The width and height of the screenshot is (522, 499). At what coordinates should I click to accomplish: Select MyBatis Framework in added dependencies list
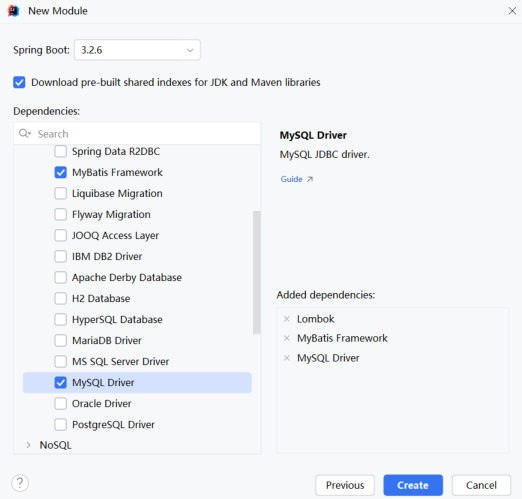coord(342,338)
